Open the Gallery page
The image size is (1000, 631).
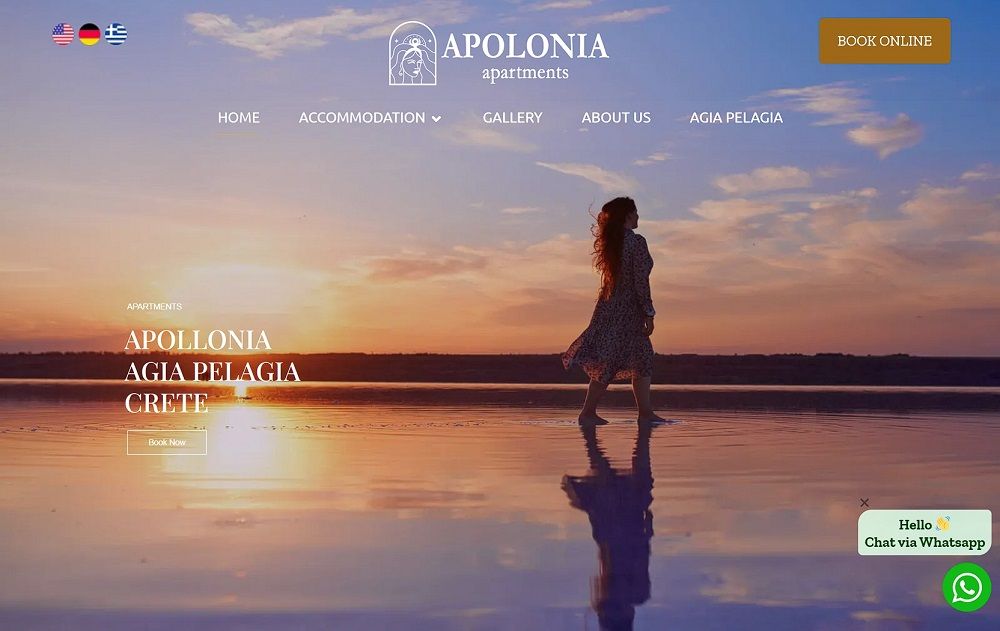pos(512,117)
